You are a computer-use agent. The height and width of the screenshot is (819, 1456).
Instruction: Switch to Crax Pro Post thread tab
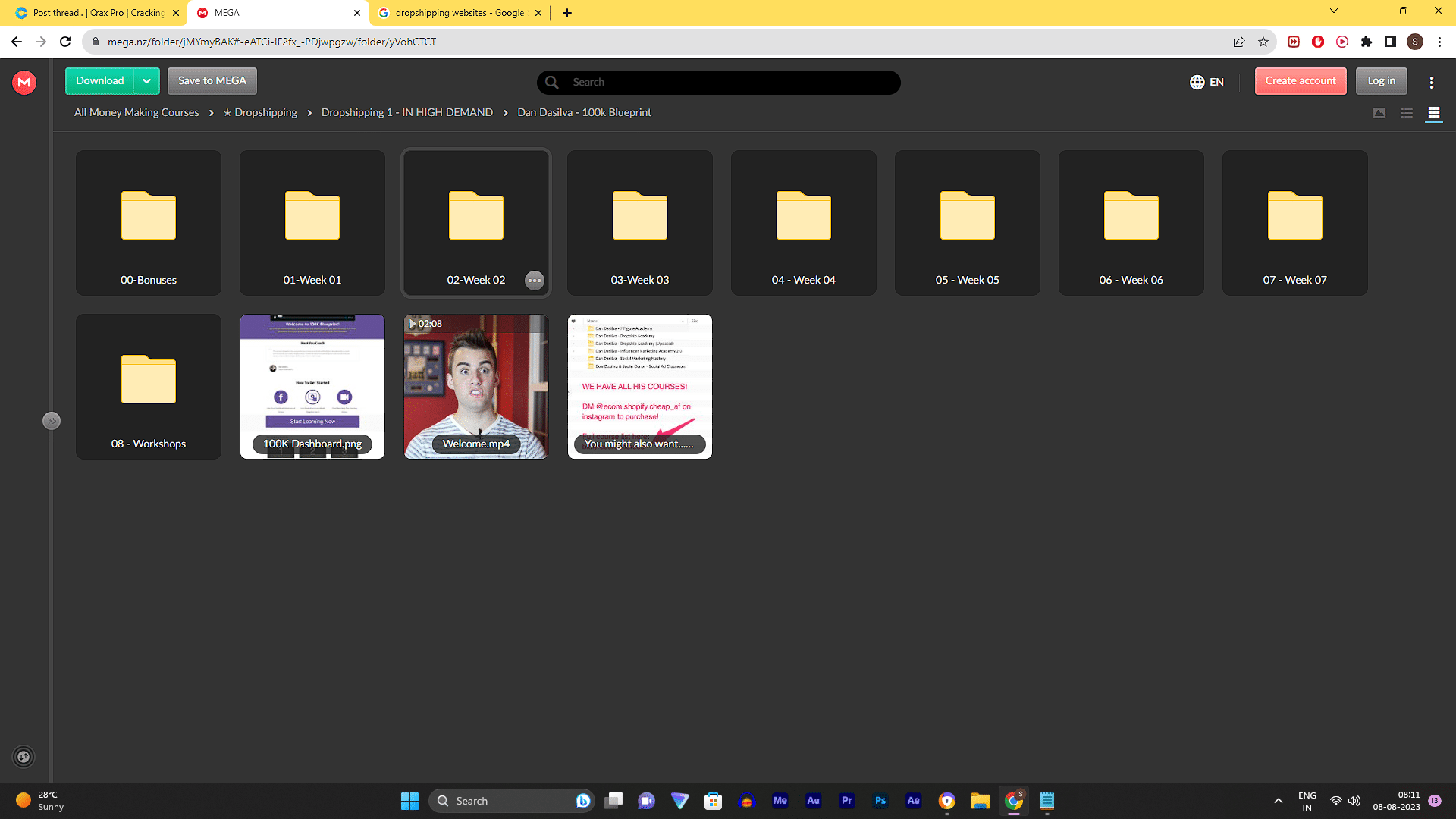point(97,13)
